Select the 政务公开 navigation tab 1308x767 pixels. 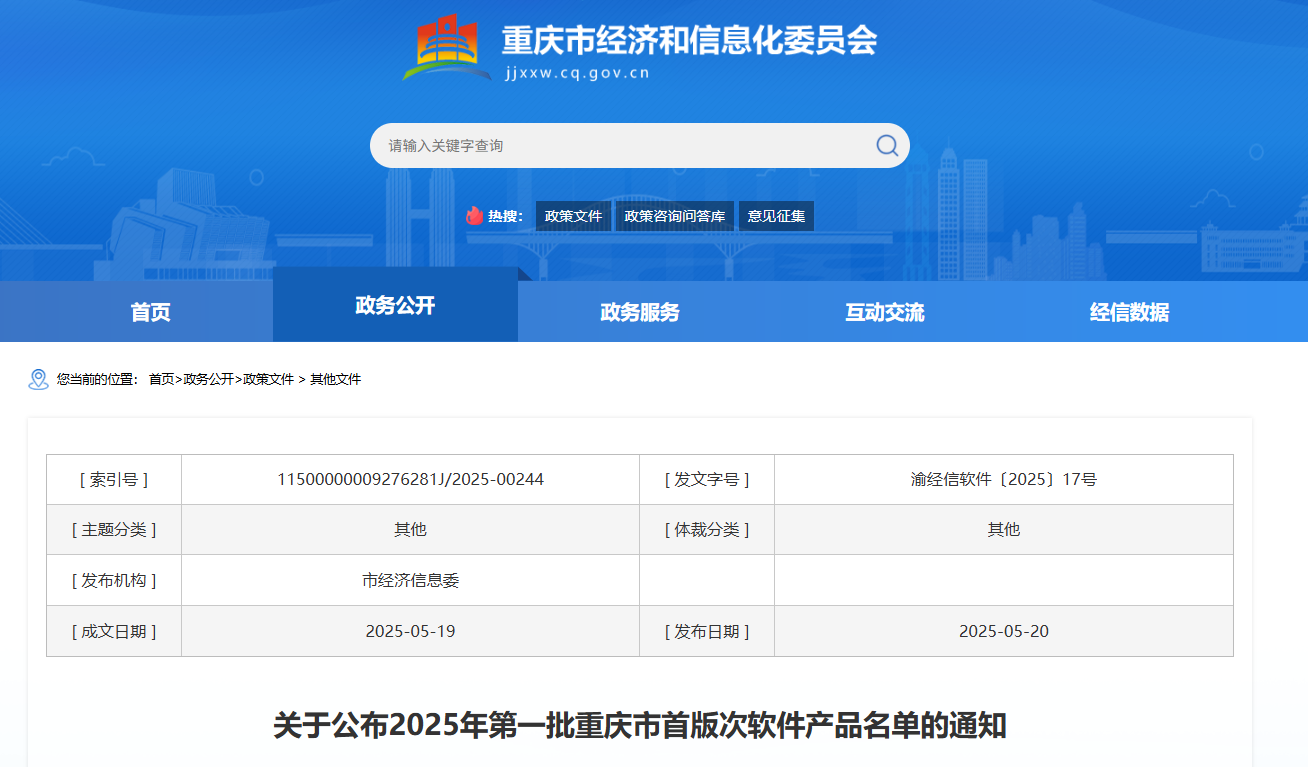pos(395,306)
